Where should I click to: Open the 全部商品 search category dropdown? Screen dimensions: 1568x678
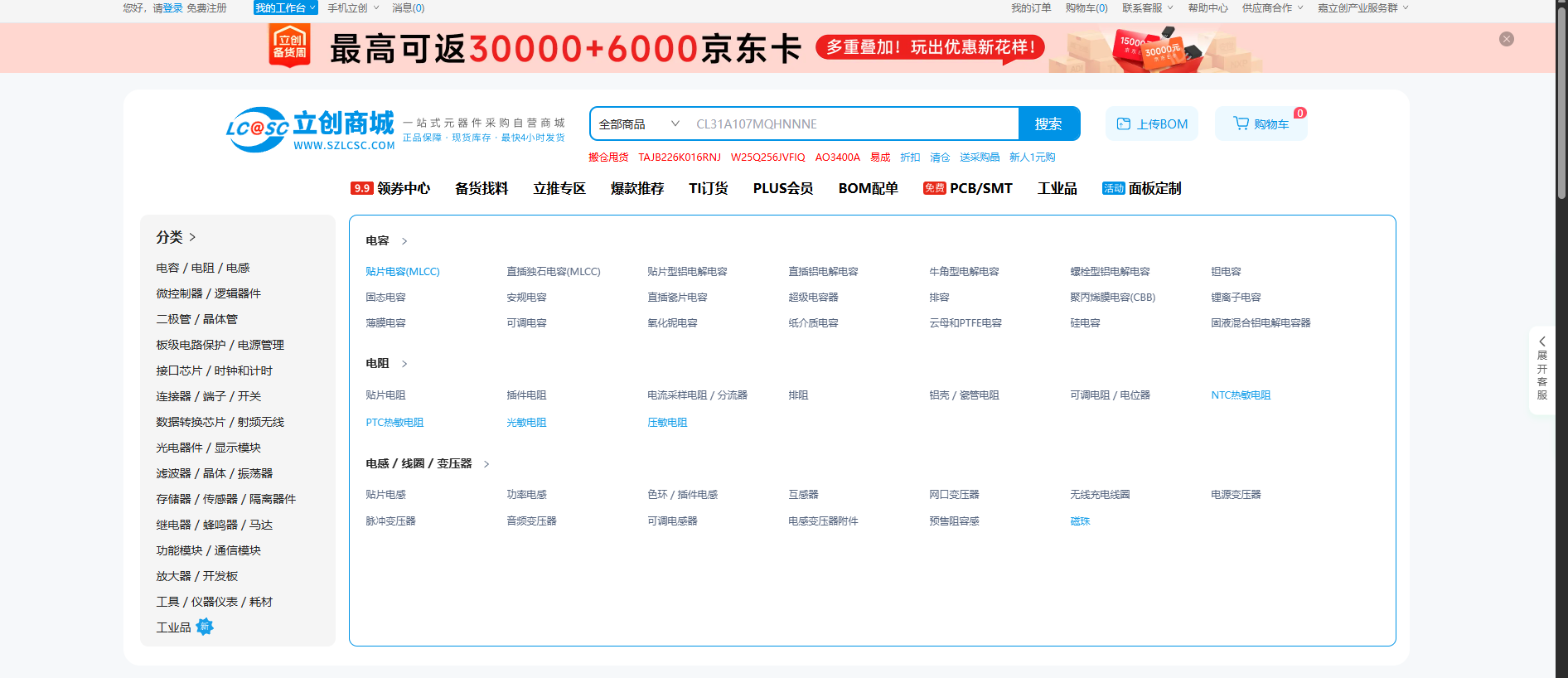click(638, 123)
